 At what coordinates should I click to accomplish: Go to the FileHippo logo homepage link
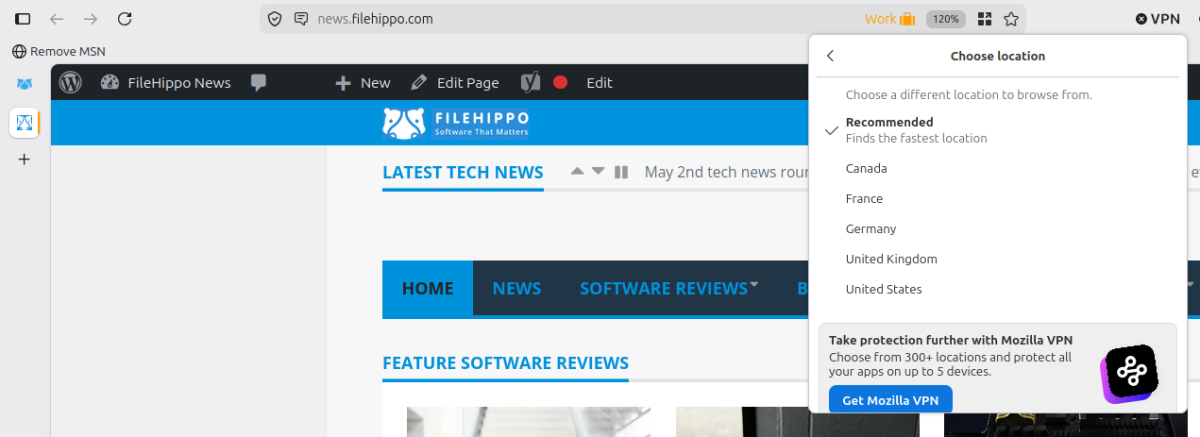pos(456,123)
